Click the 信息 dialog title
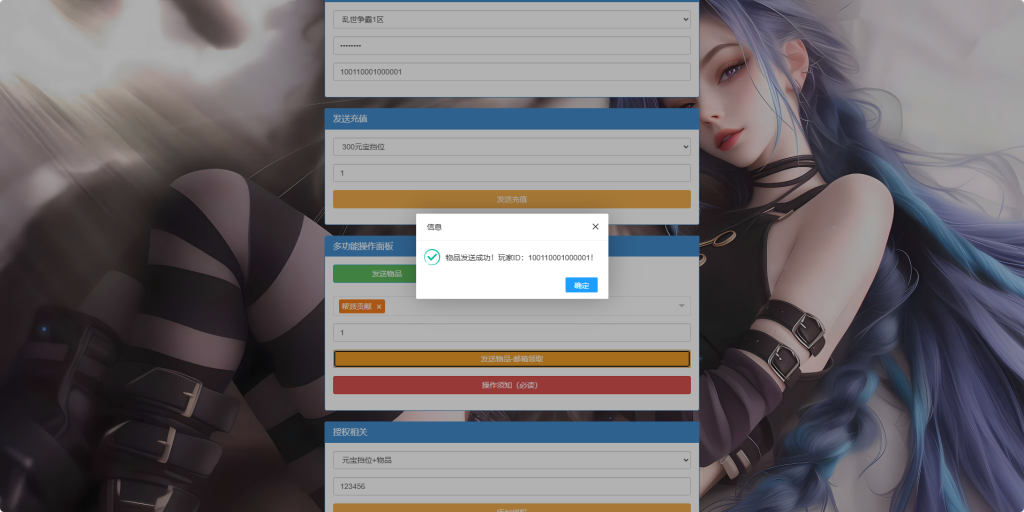Image resolution: width=1024 pixels, height=512 pixels. pos(434,227)
